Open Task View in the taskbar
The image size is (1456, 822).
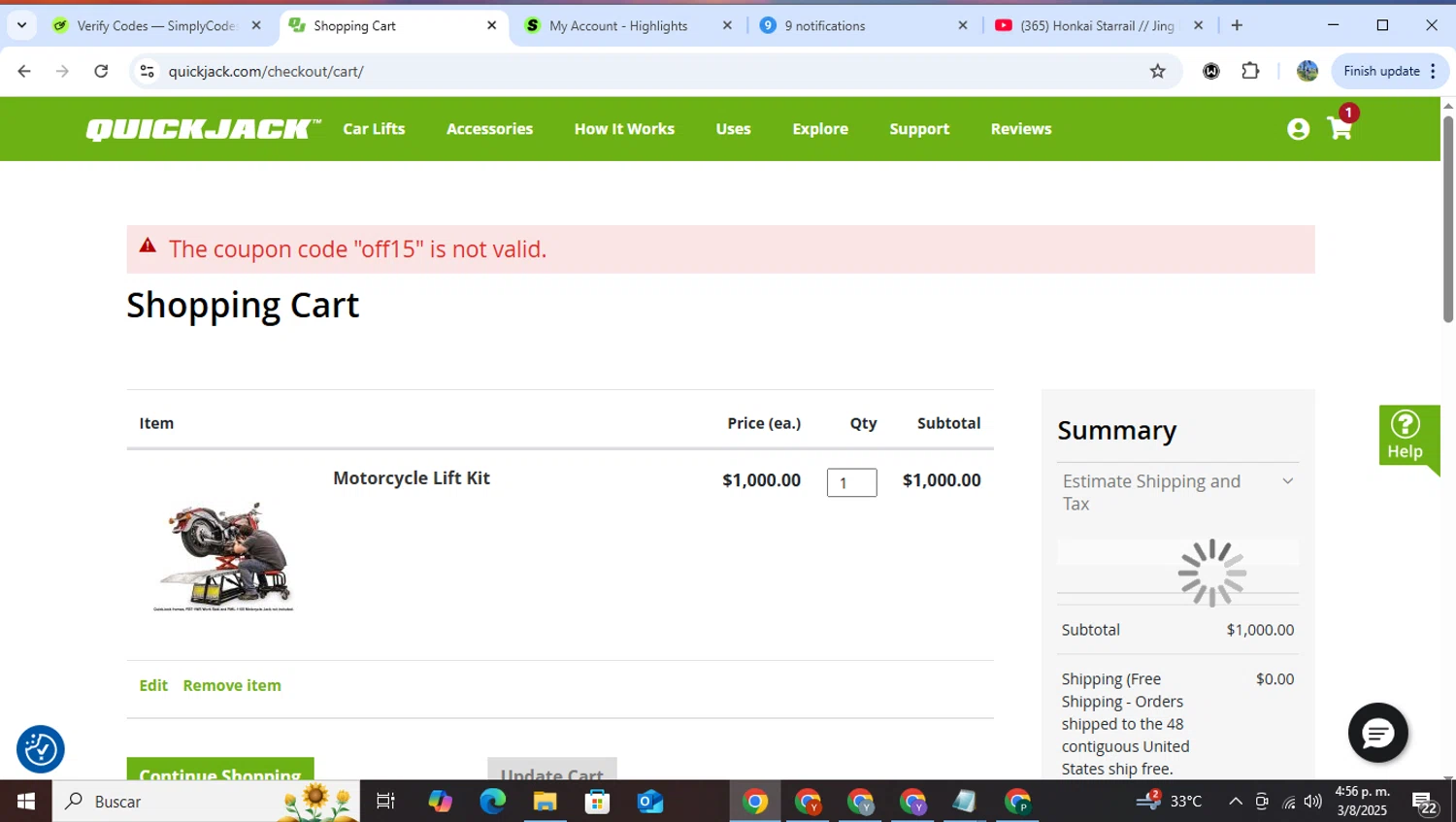[385, 801]
